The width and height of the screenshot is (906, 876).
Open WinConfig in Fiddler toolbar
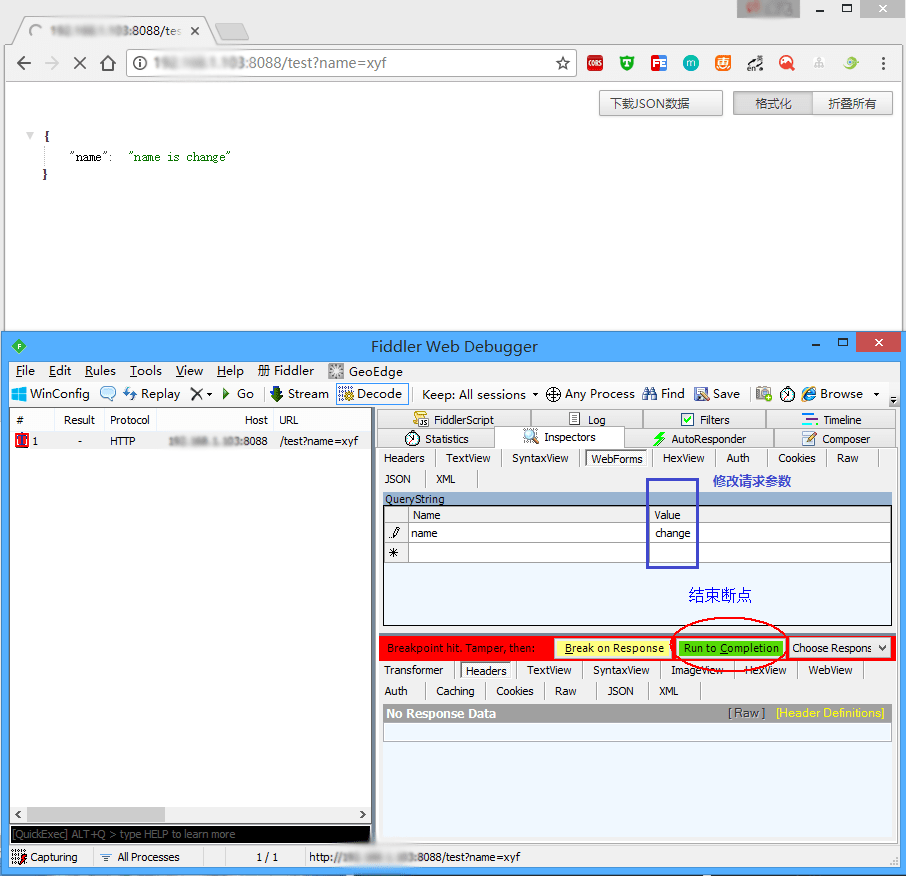coord(51,394)
